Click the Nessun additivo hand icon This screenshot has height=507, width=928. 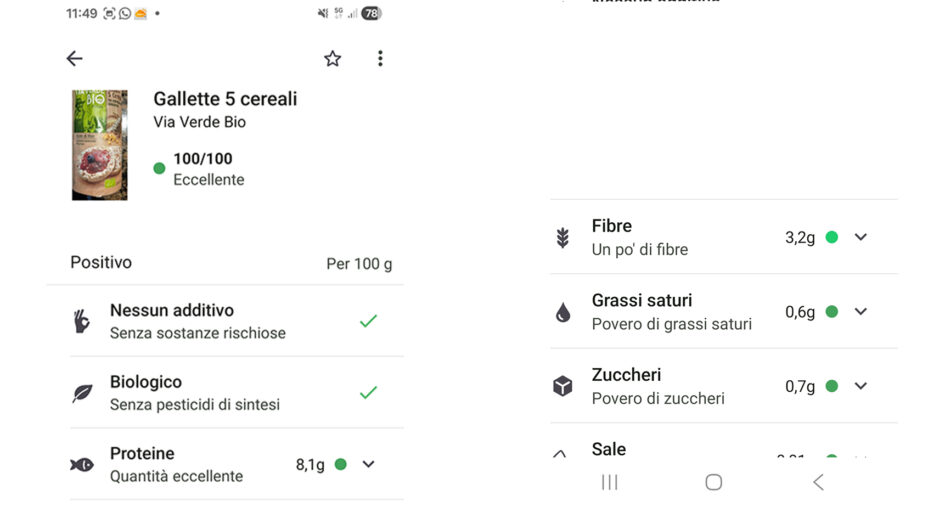tap(82, 321)
